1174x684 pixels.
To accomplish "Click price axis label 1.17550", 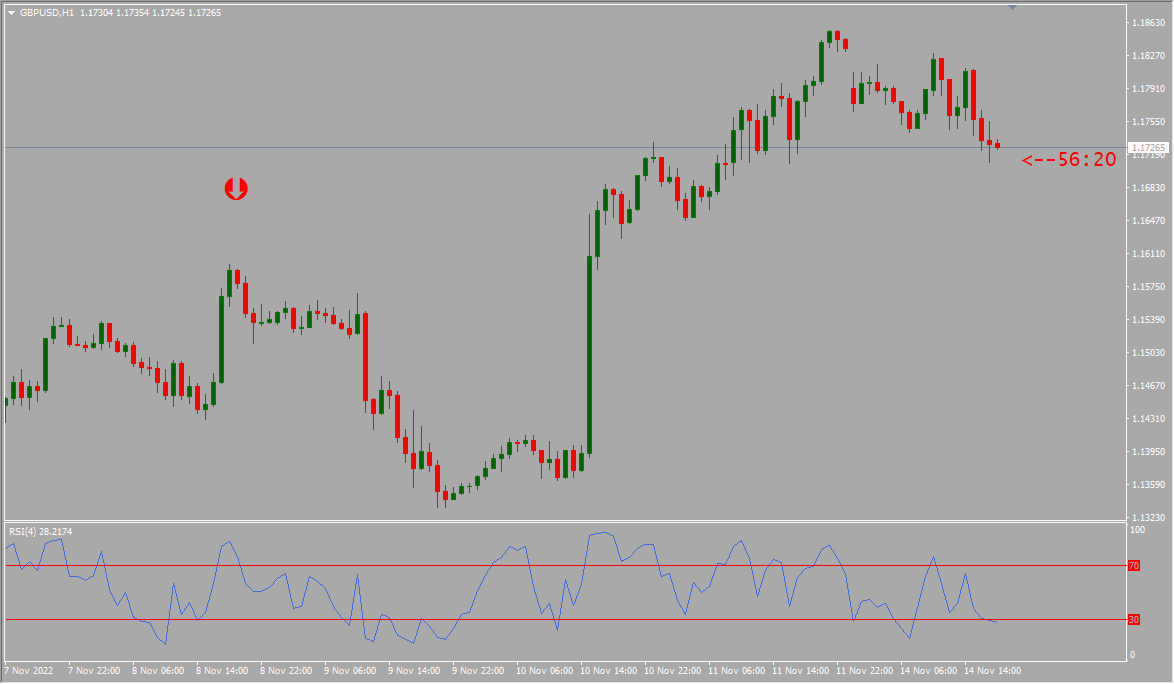I will coord(1149,121).
